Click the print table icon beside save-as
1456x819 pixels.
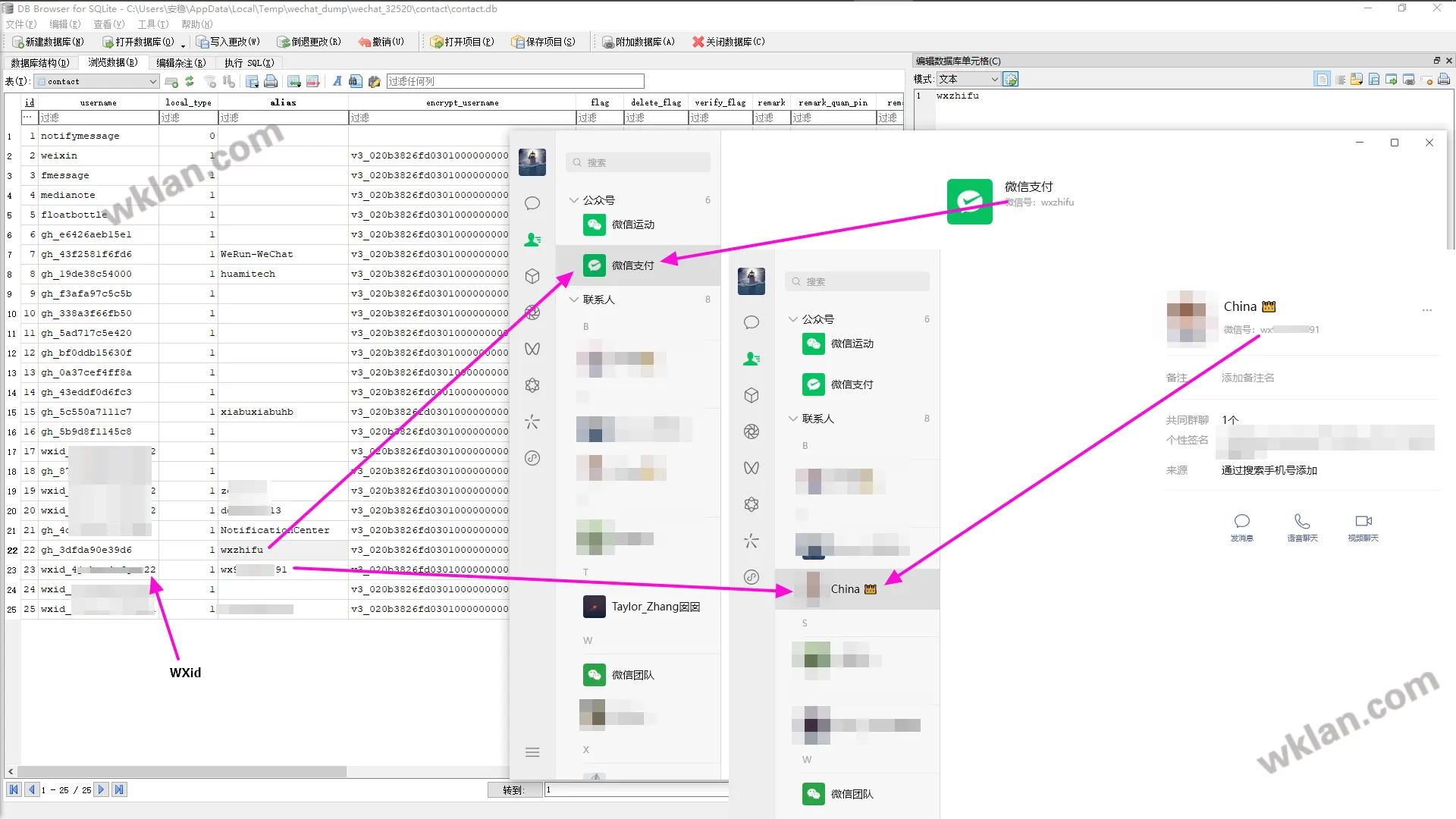click(271, 81)
